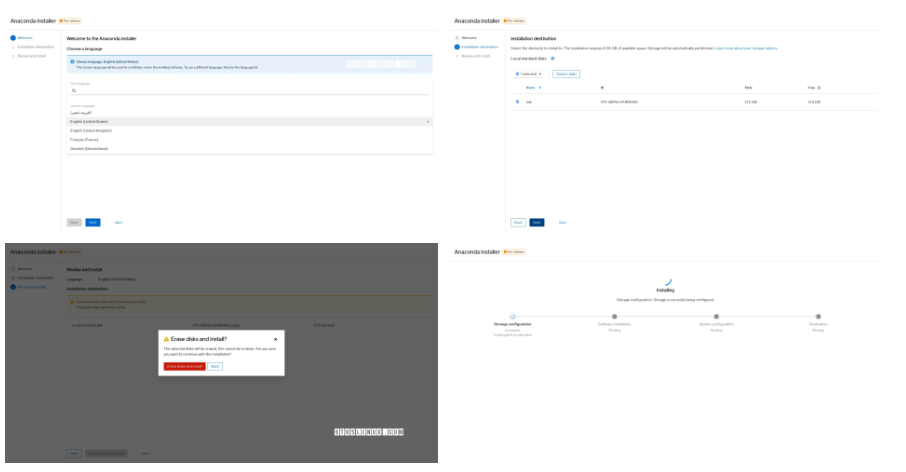Toggle the sda disk checkbox
The image size is (906, 472).
coord(517,102)
